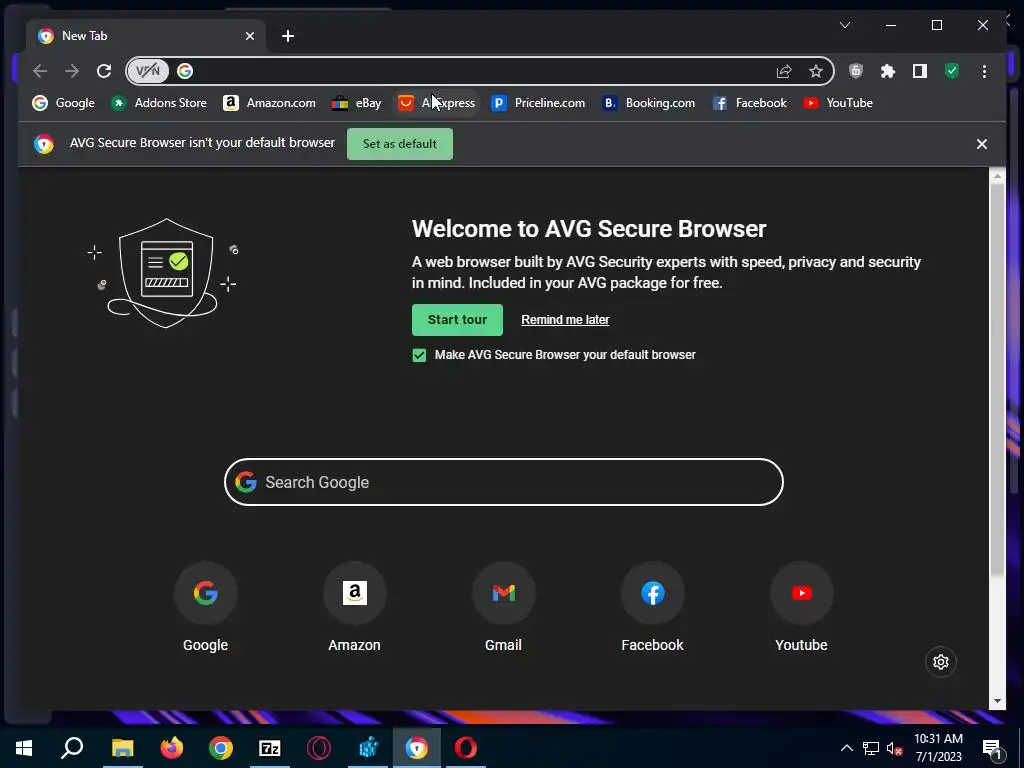Image resolution: width=1024 pixels, height=768 pixels.
Task: Reload the current page
Action: (104, 71)
